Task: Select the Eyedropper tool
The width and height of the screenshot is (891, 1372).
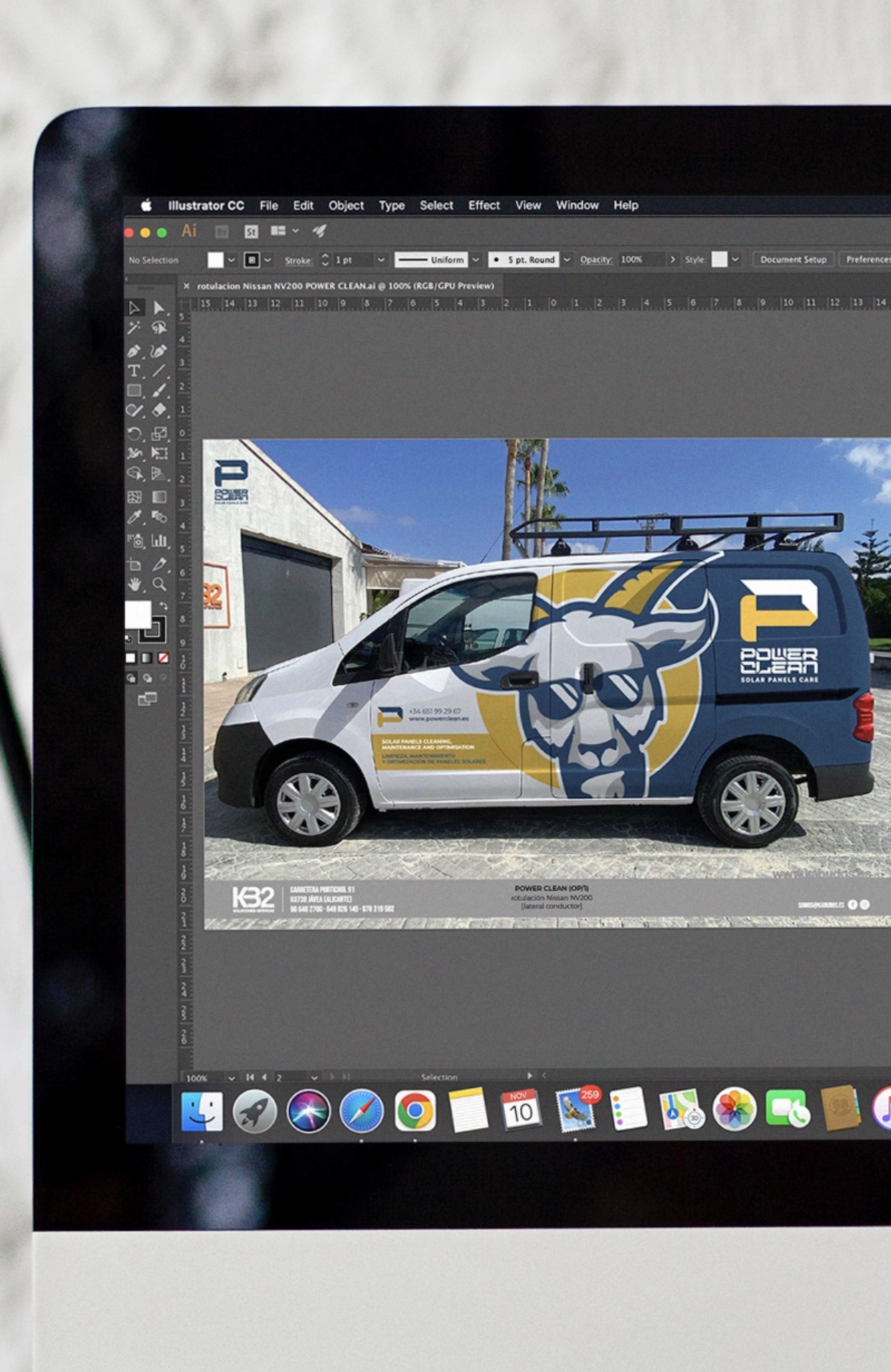Action: (134, 517)
